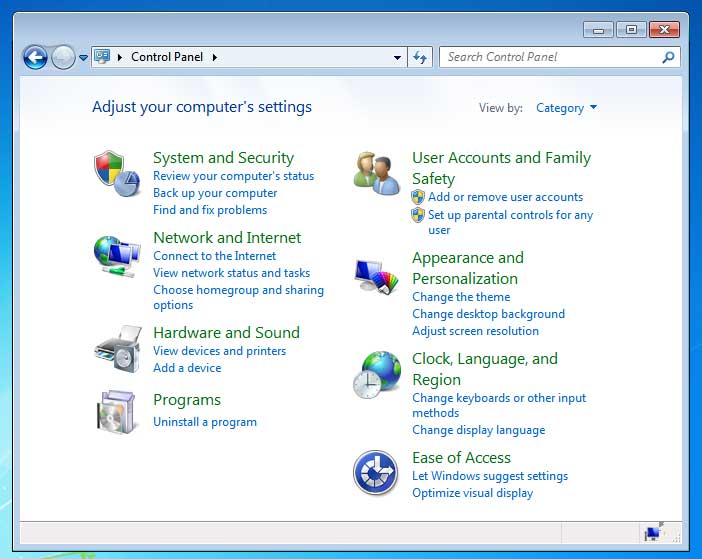Maximize the Control Panel window
This screenshot has width=702, height=559.
coord(631,30)
